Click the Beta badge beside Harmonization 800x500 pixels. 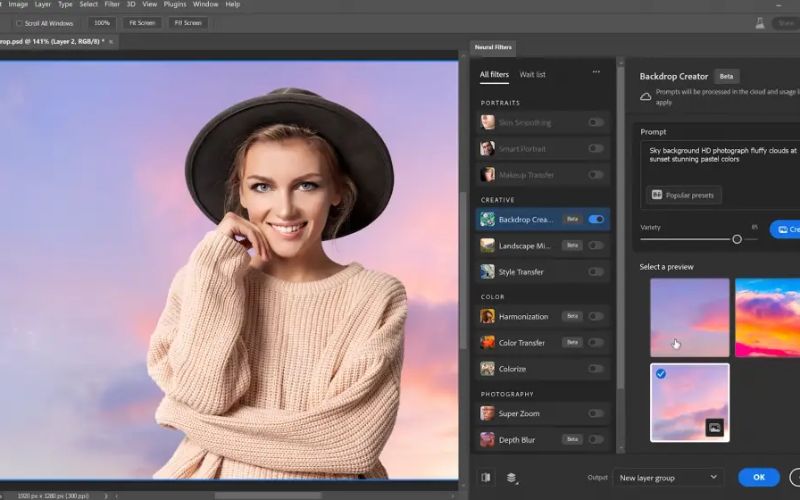tap(572, 316)
